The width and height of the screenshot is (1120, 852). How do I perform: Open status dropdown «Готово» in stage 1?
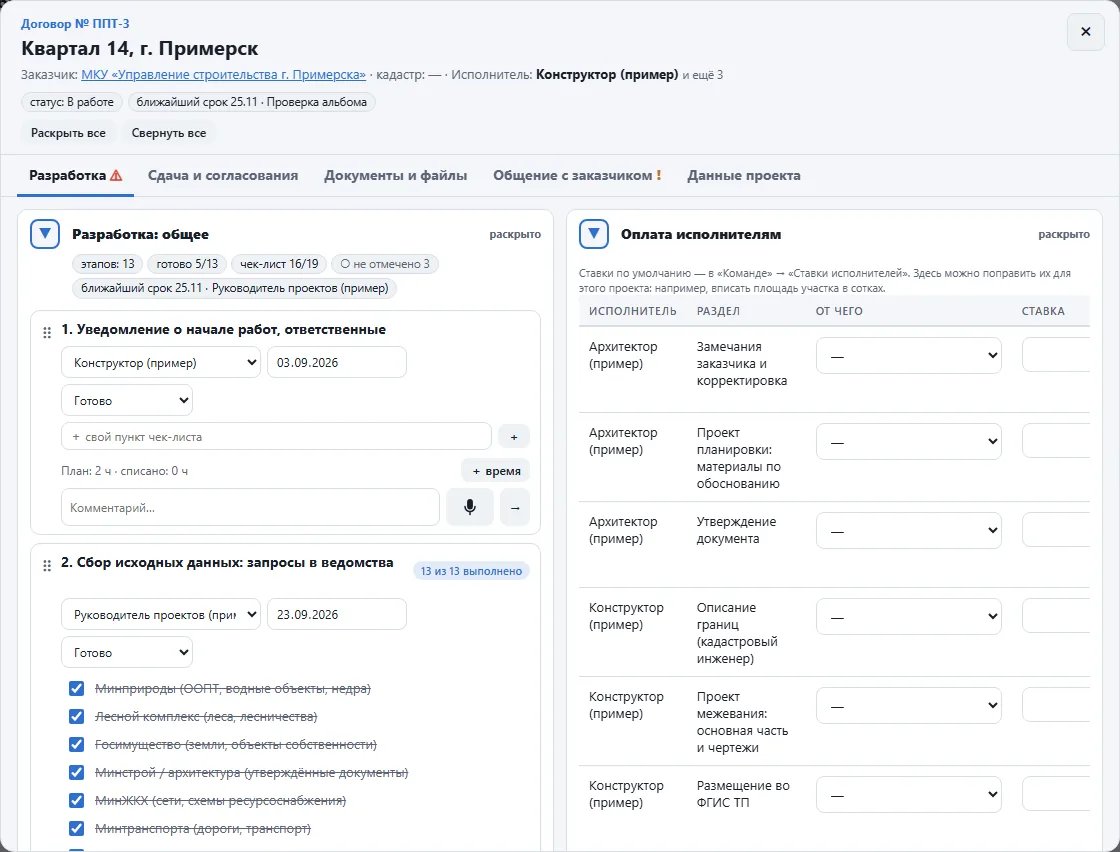(127, 400)
